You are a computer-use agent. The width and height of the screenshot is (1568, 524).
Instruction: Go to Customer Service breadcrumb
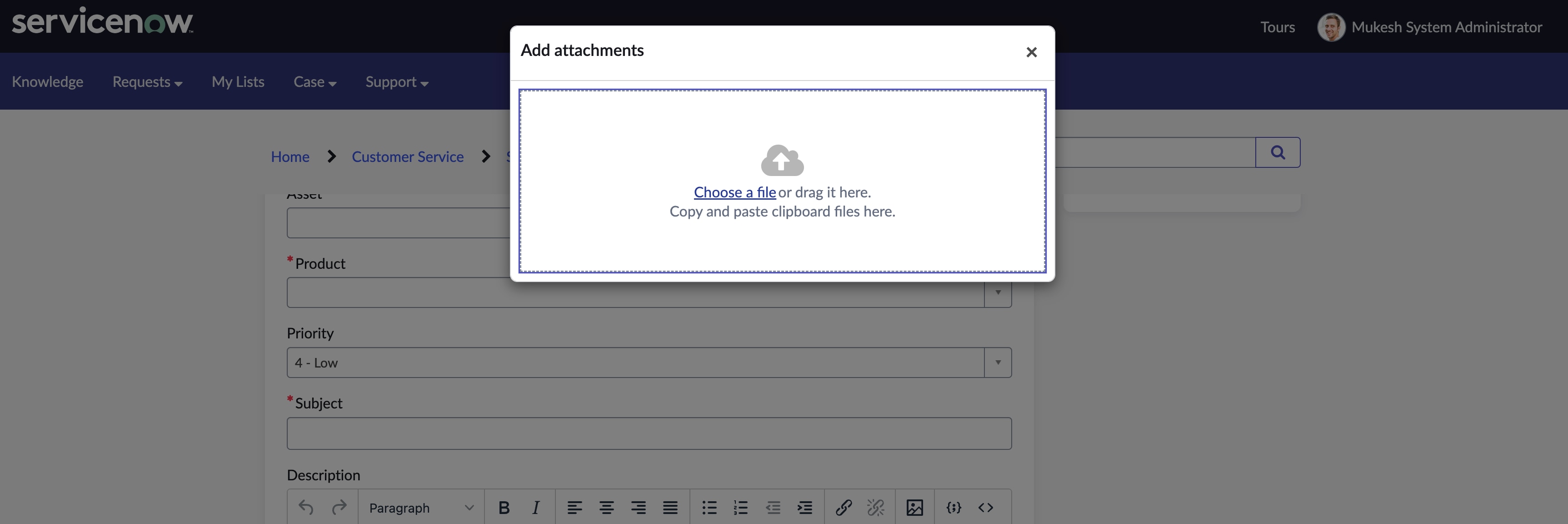[407, 156]
